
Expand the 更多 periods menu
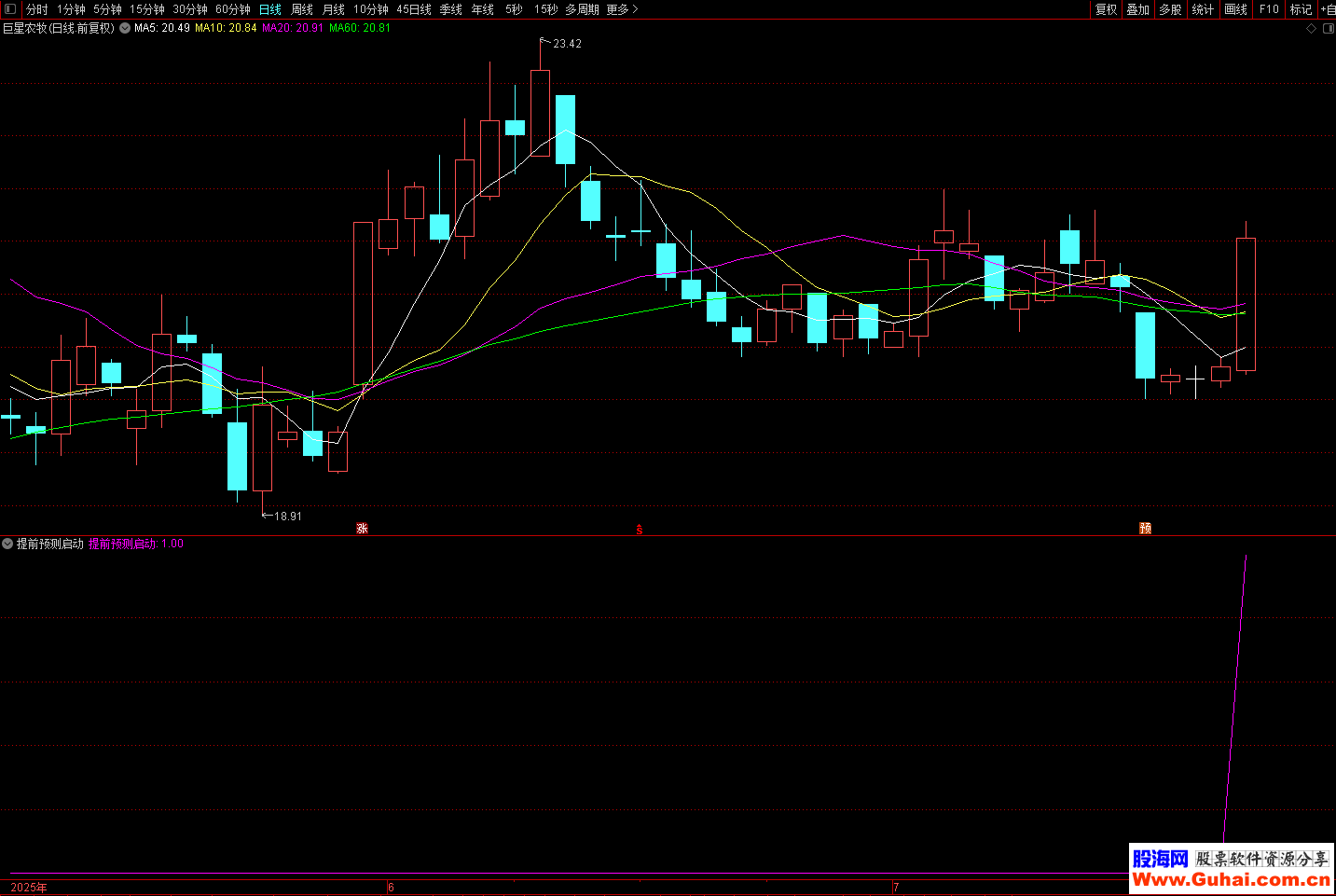point(622,9)
